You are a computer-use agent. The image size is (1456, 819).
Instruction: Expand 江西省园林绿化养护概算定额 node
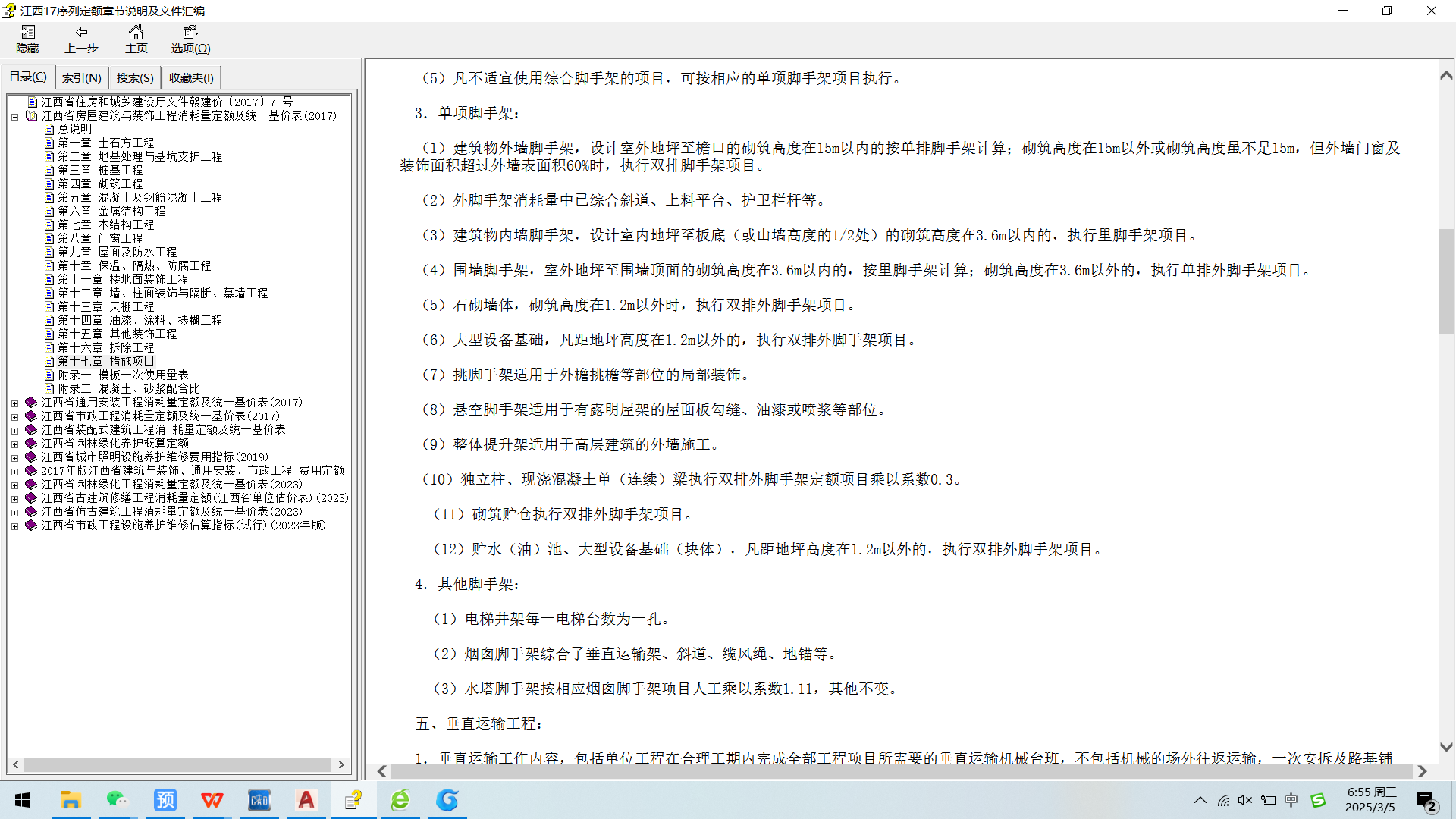coord(14,444)
